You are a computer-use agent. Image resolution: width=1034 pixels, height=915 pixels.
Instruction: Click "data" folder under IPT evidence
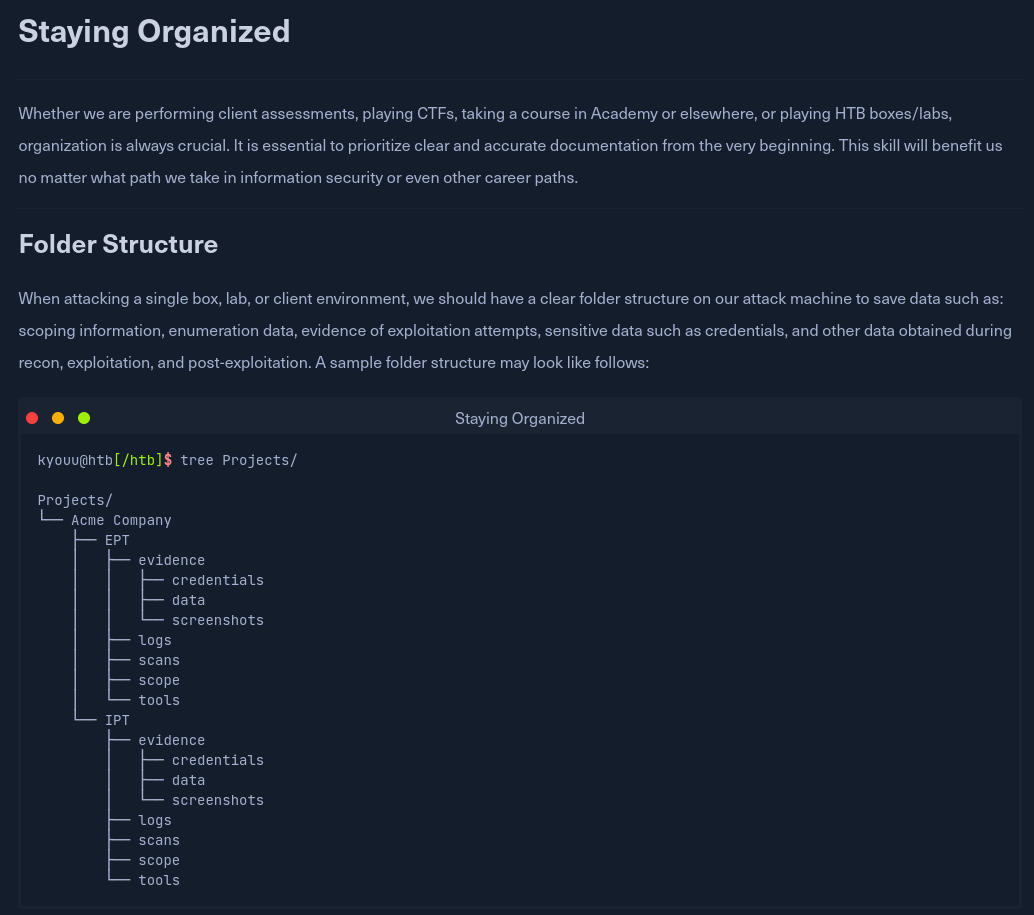[x=188, y=780]
